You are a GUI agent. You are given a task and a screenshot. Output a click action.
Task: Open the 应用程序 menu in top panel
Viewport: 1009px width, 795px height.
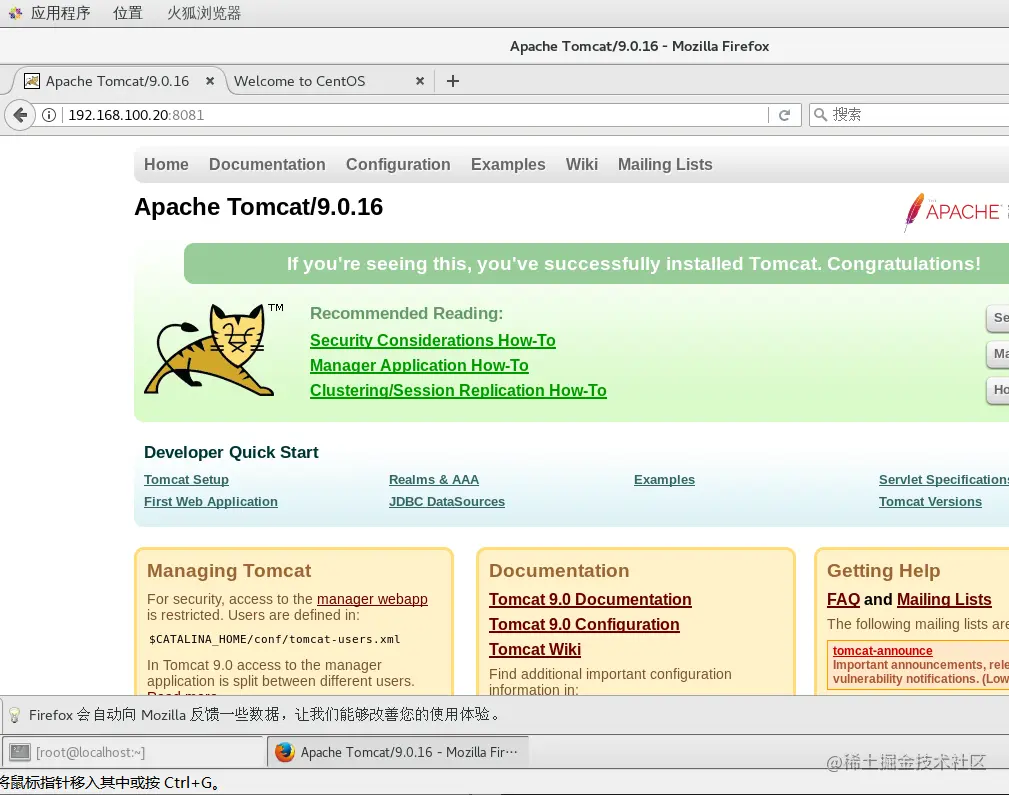[60, 13]
